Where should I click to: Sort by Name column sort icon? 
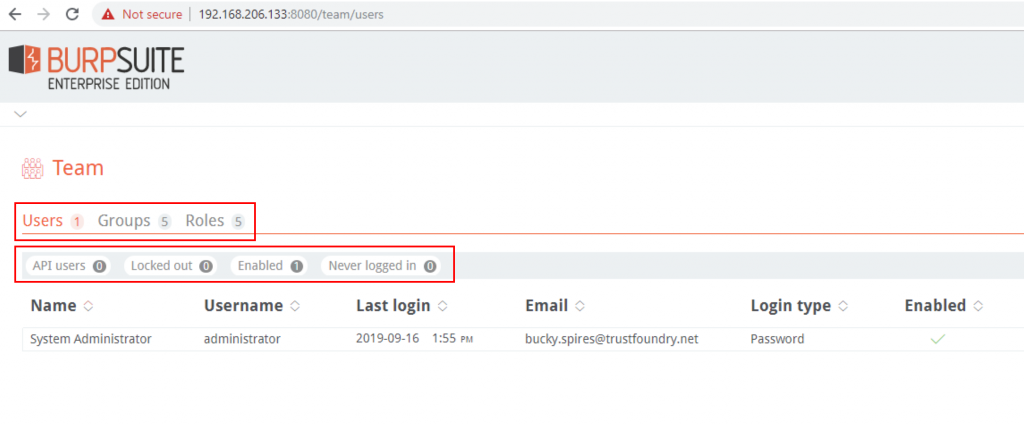point(88,306)
